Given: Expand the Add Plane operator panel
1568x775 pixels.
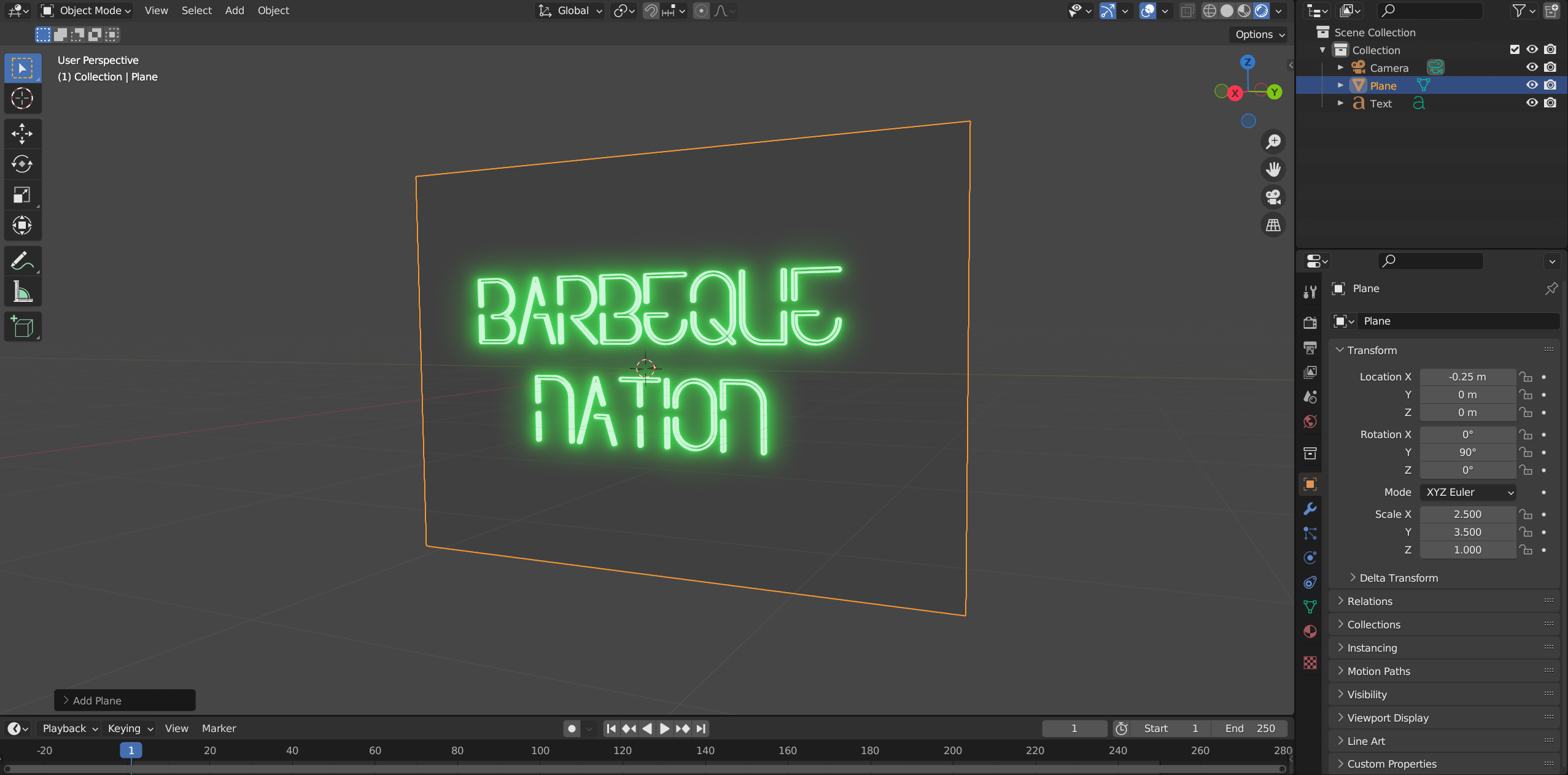Looking at the screenshot, I should pyautogui.click(x=125, y=700).
